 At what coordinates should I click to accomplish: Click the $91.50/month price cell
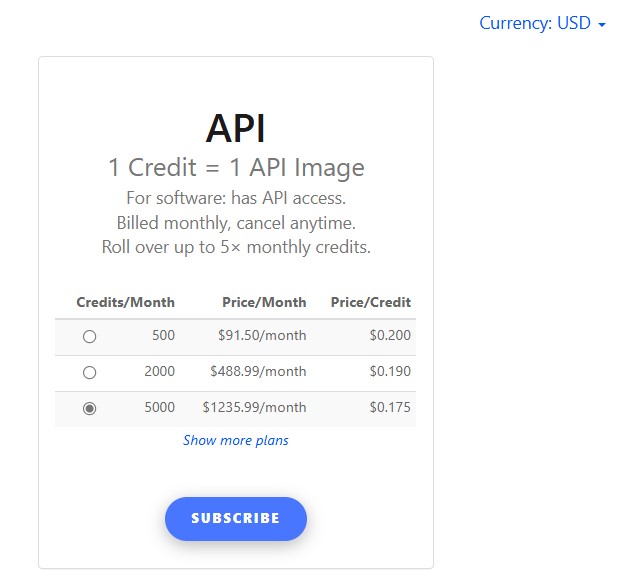(x=262, y=336)
